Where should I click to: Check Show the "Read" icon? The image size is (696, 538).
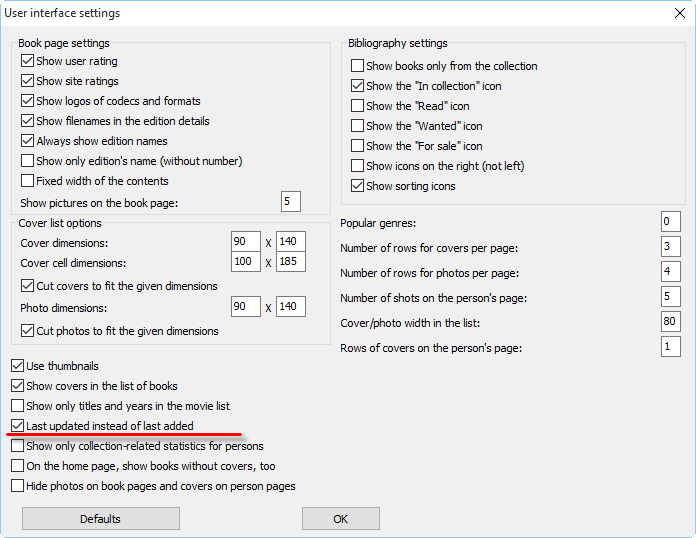tap(357, 106)
